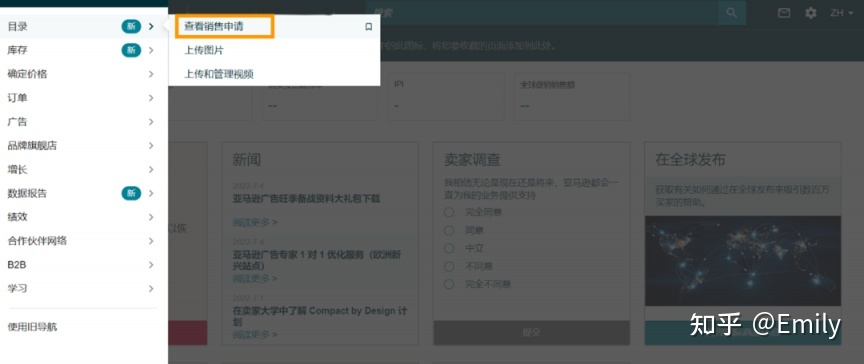Expand the 订单 chevron arrow
The width and height of the screenshot is (864, 364).
(151, 98)
